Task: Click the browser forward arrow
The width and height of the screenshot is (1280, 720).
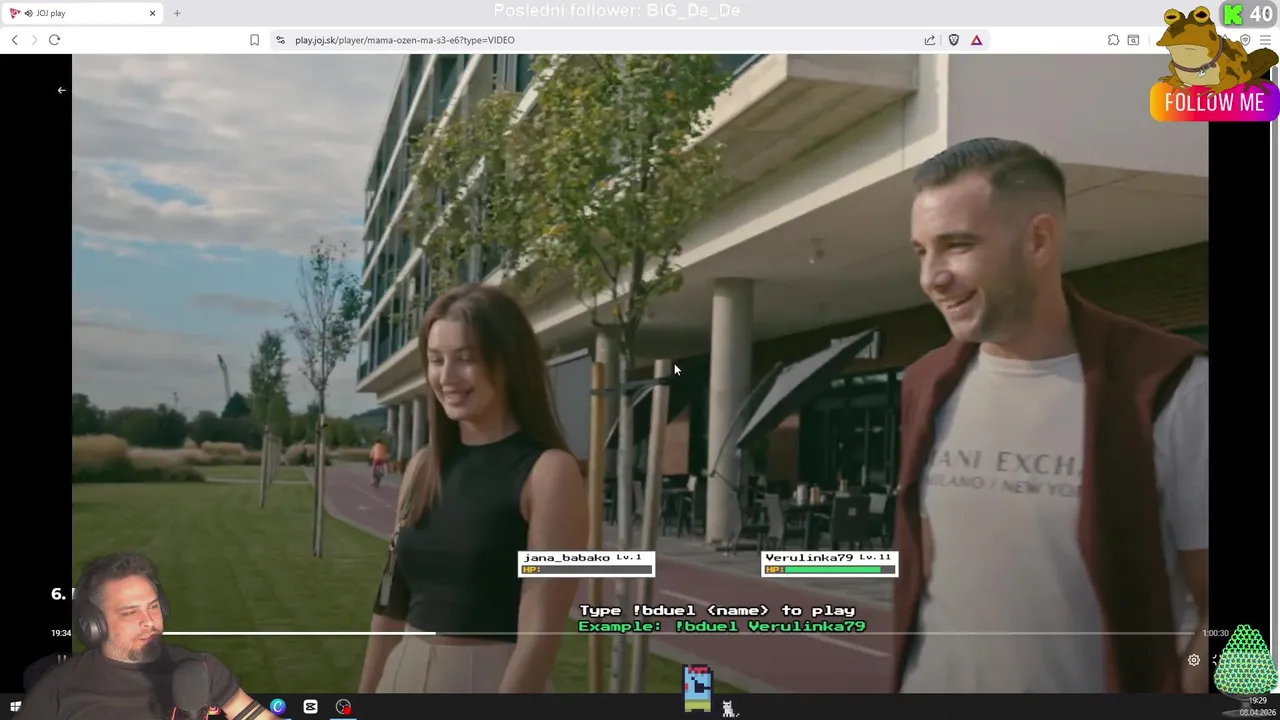Action: (34, 40)
